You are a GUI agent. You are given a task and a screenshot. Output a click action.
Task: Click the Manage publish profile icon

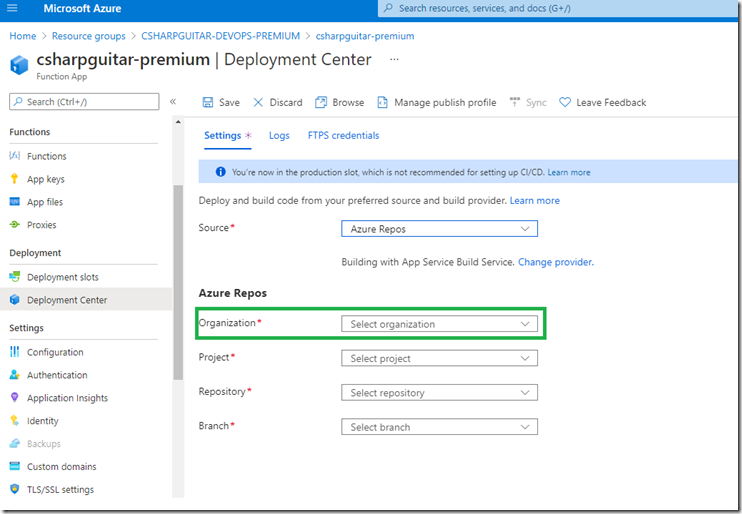click(382, 102)
